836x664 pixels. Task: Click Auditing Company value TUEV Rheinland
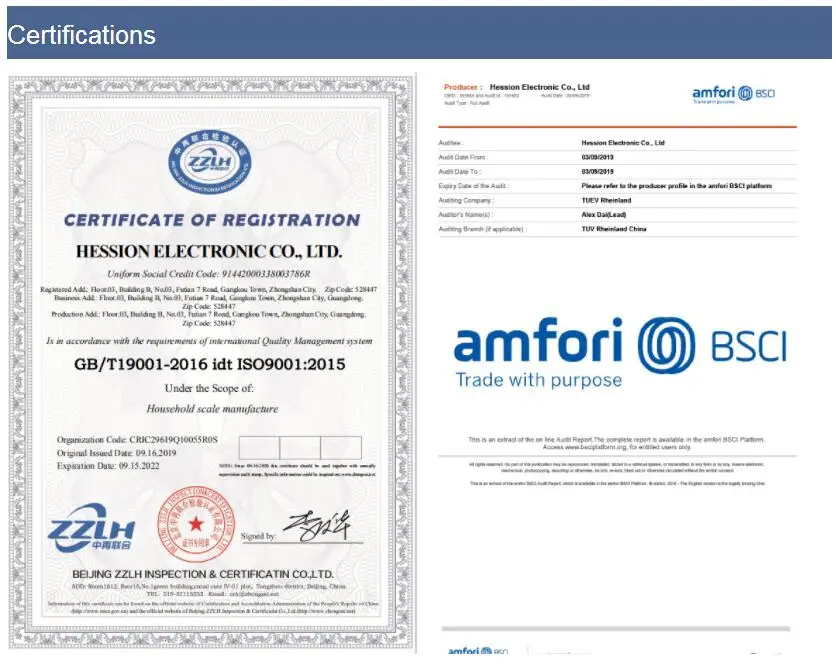(606, 201)
